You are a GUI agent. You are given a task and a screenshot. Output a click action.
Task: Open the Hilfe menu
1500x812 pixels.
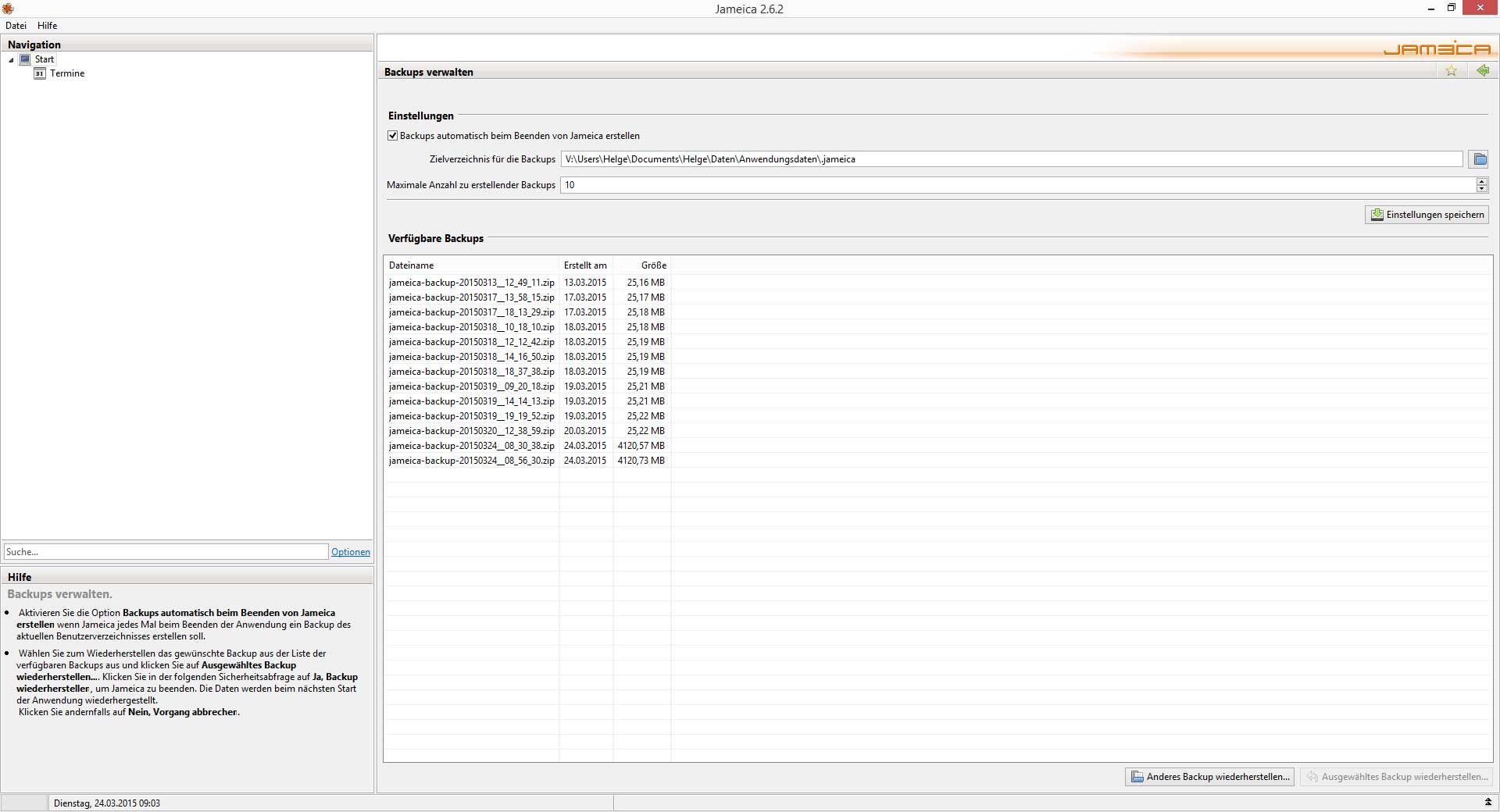[x=47, y=26]
